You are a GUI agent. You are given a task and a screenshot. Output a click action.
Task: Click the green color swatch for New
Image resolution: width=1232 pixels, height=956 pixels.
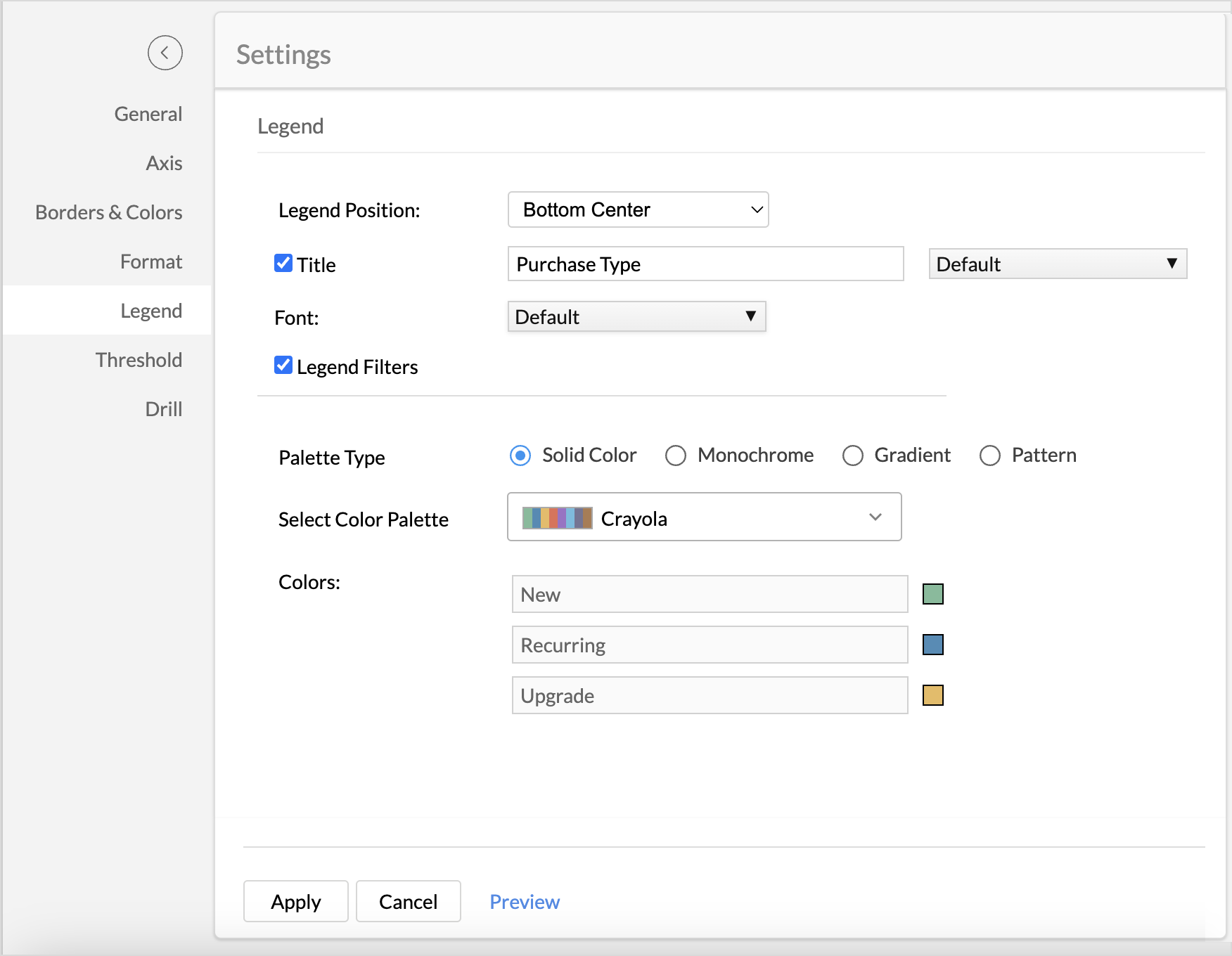[x=932, y=595]
